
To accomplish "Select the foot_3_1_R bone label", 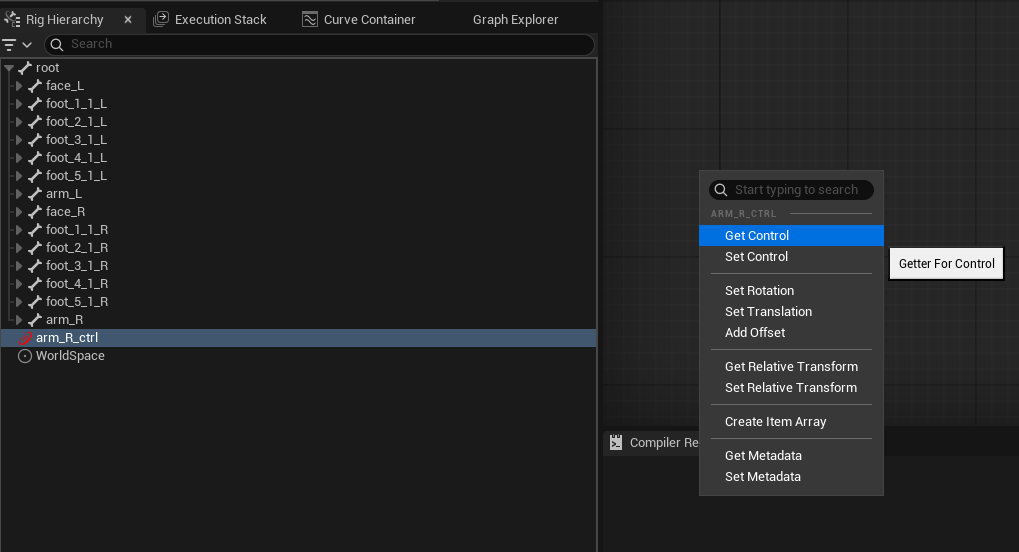I will [77, 266].
